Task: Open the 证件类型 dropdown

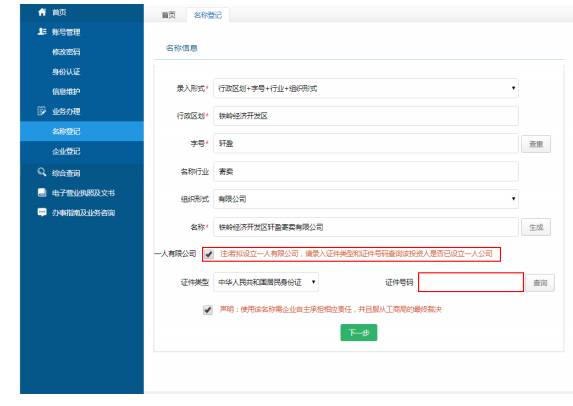Action: 266,282
